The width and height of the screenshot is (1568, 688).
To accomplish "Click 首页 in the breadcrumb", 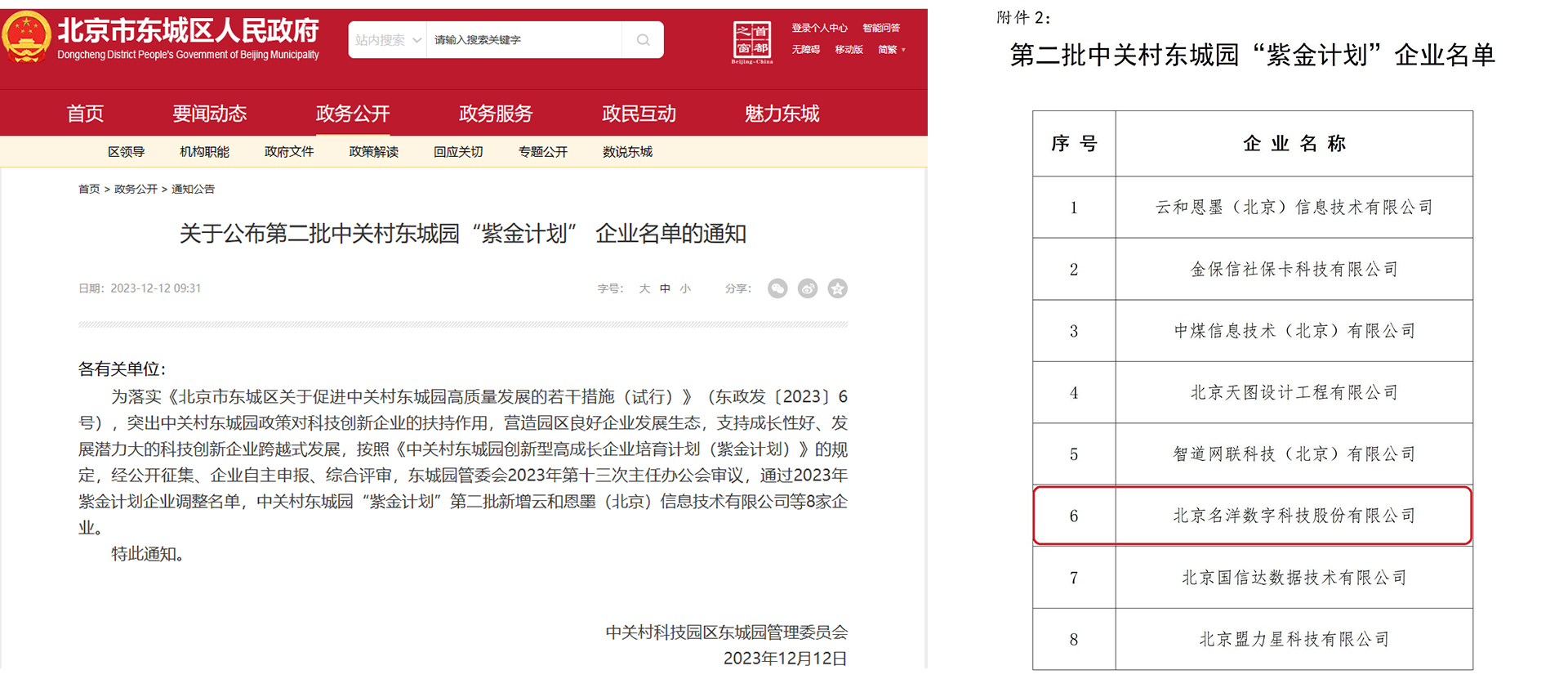I will pos(89,190).
